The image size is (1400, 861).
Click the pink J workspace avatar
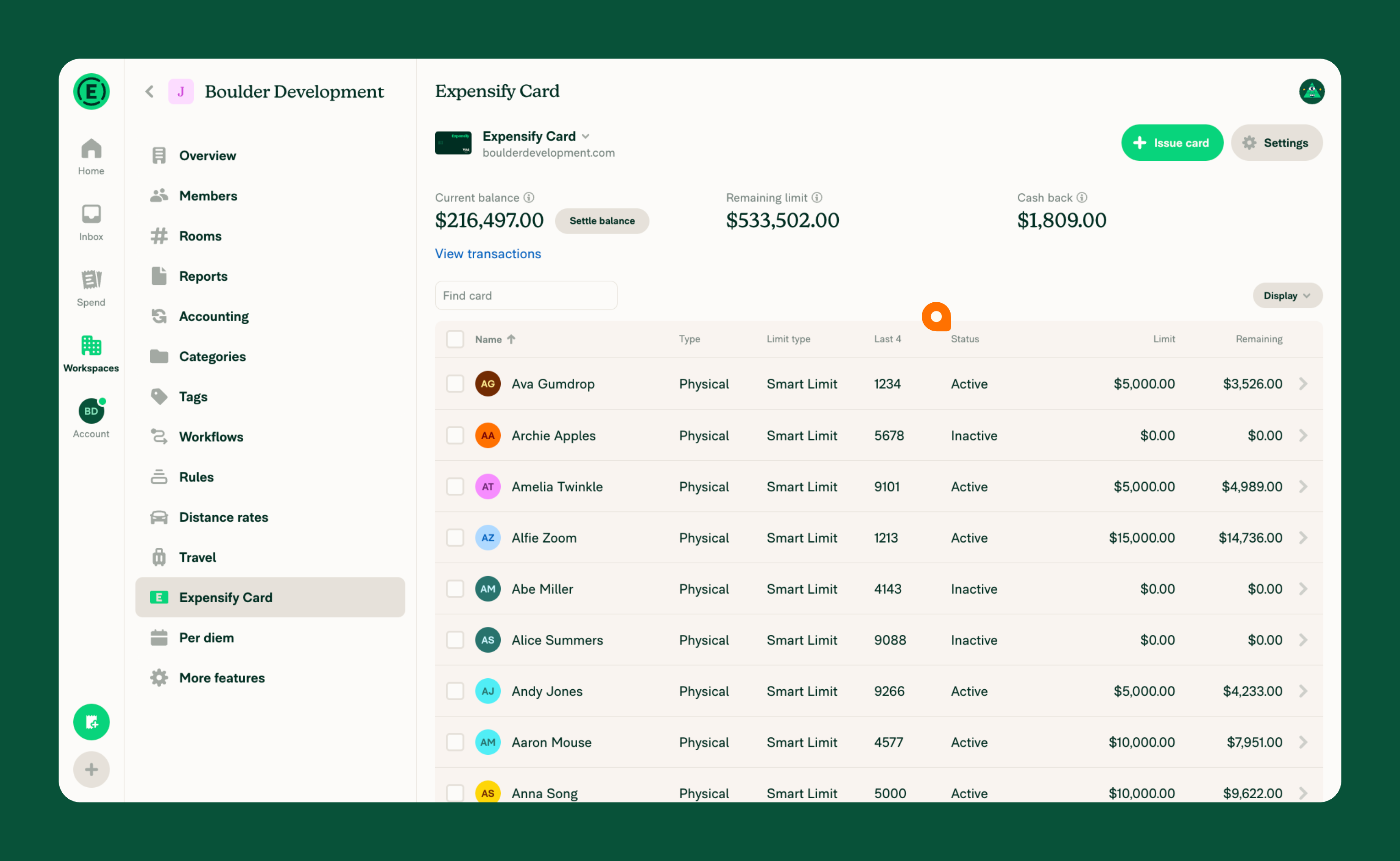coord(180,91)
